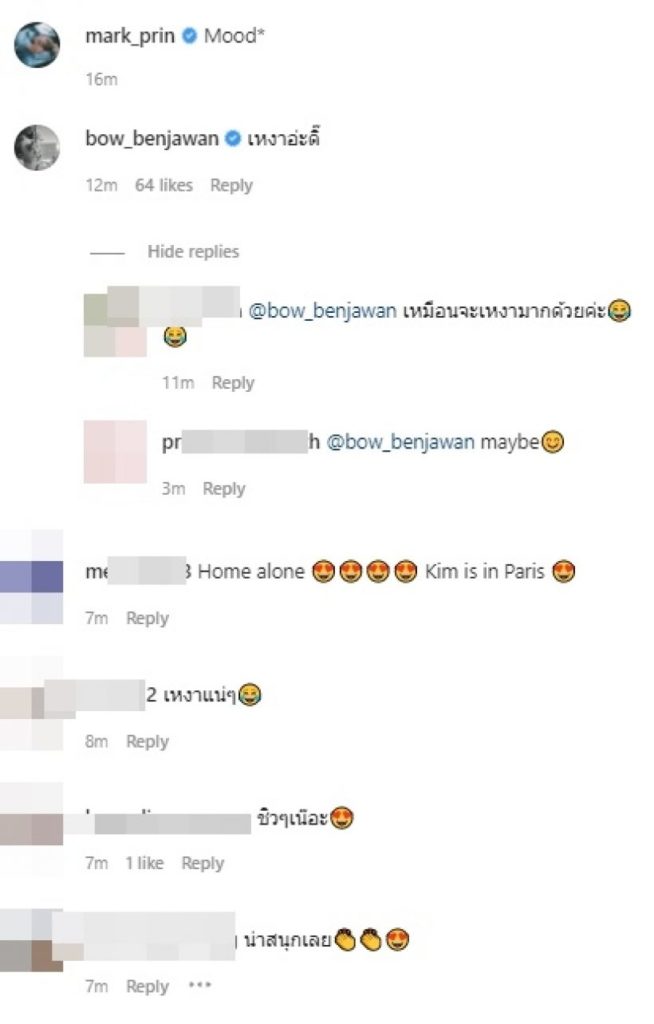Reply to bow_benjawan's 12m comment
The width and height of the screenshot is (654, 1024).
pyautogui.click(x=231, y=185)
